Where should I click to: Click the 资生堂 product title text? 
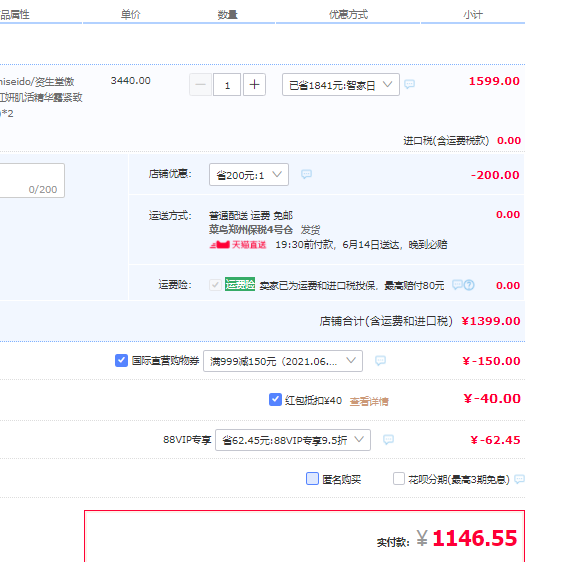[41, 97]
